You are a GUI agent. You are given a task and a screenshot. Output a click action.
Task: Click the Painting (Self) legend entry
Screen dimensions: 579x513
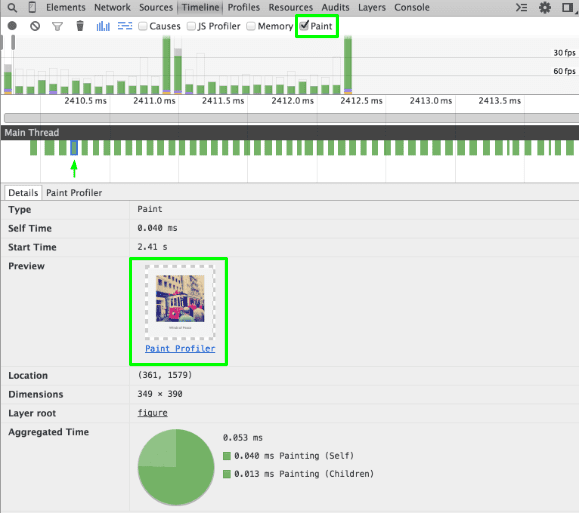point(289,456)
